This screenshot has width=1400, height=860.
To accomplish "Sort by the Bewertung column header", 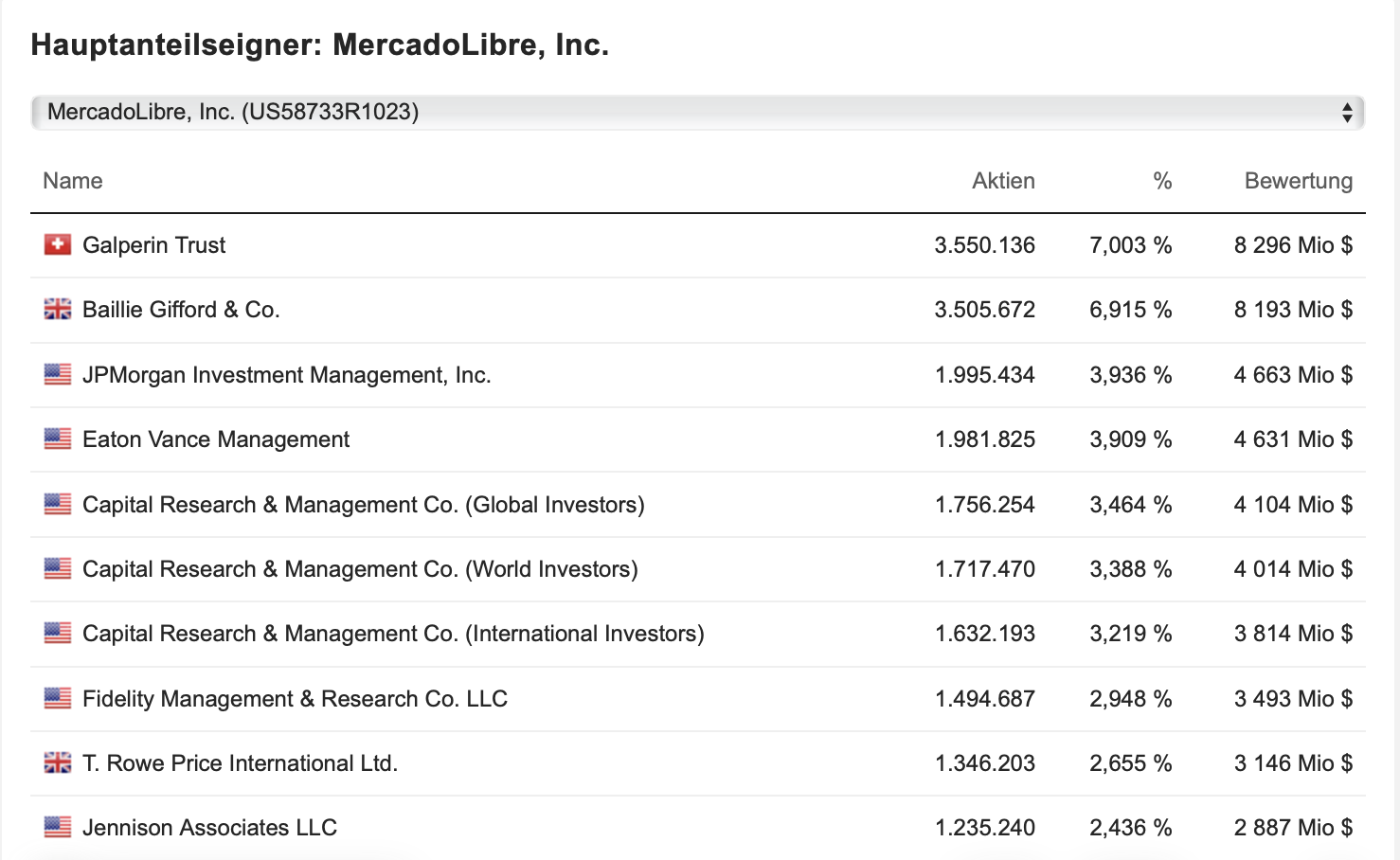I will coord(1298,181).
